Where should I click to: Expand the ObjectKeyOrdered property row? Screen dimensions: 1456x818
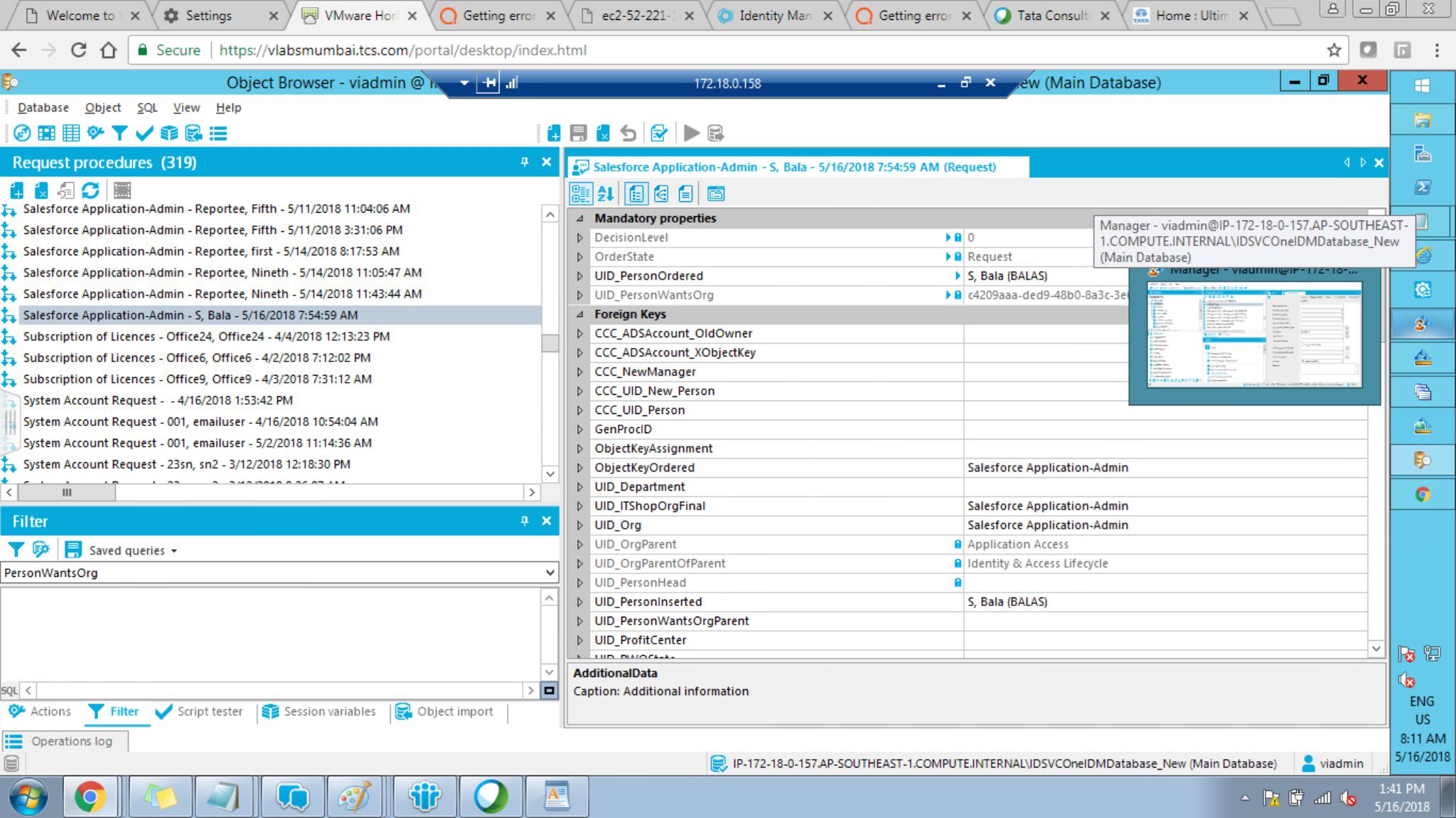pyautogui.click(x=579, y=468)
